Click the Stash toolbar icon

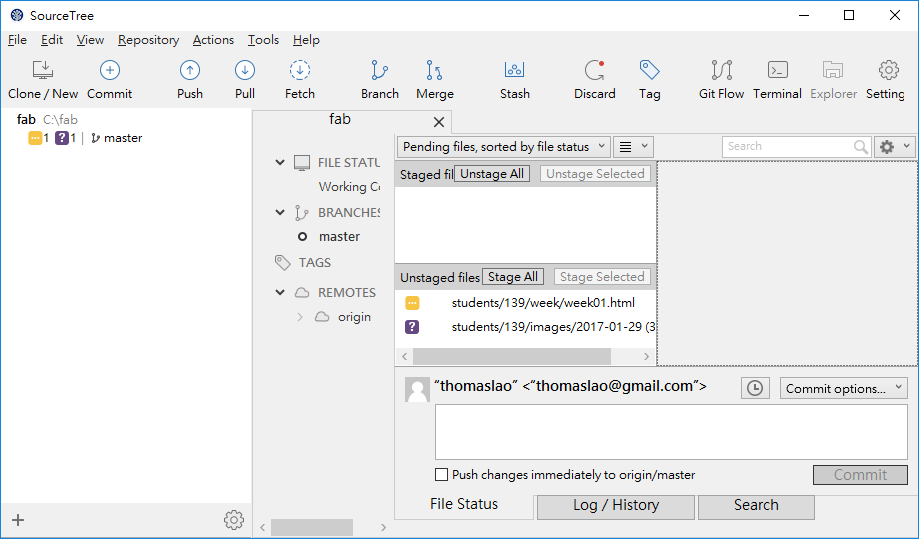514,70
